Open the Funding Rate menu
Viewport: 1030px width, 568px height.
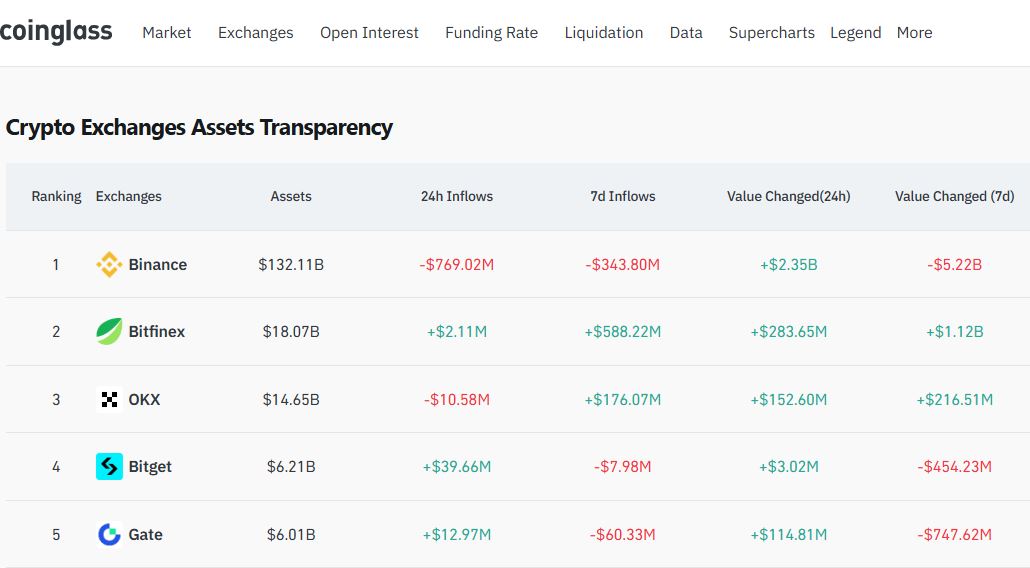click(491, 33)
